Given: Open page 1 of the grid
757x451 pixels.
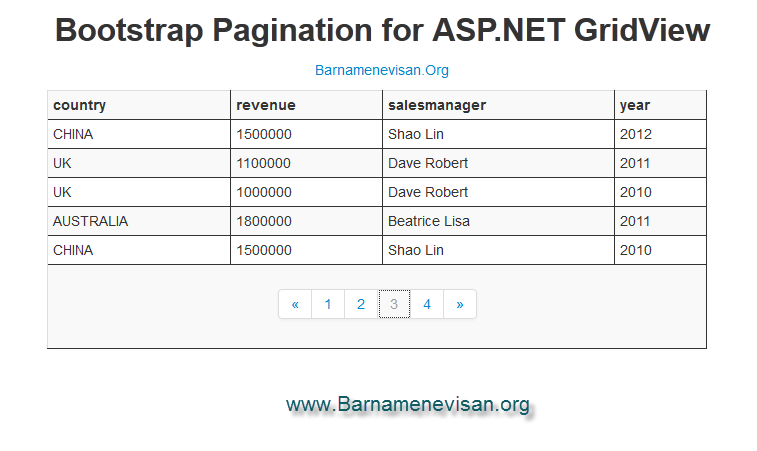Looking at the screenshot, I should [328, 304].
